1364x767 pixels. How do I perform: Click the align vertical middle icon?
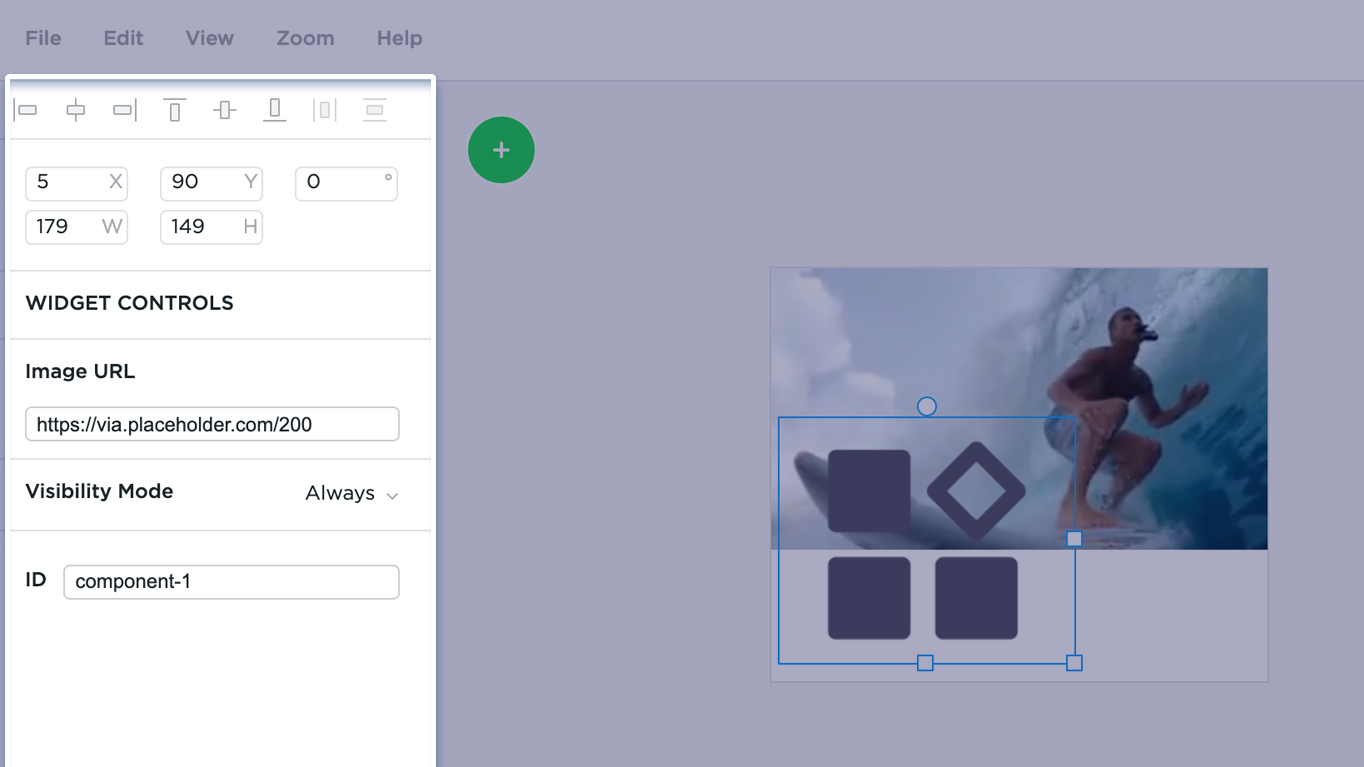(225, 110)
